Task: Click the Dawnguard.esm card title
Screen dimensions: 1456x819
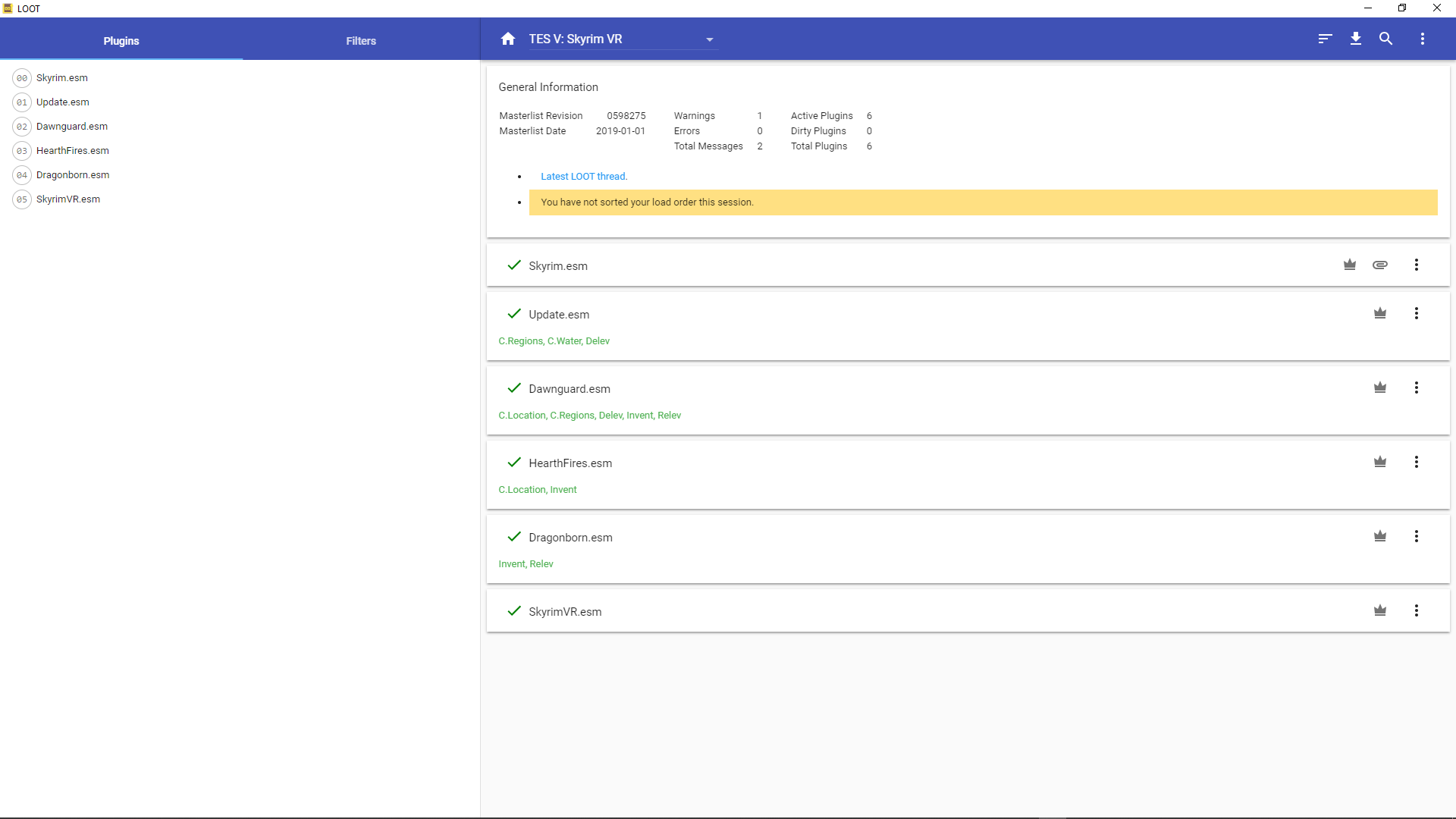Action: pos(570,389)
